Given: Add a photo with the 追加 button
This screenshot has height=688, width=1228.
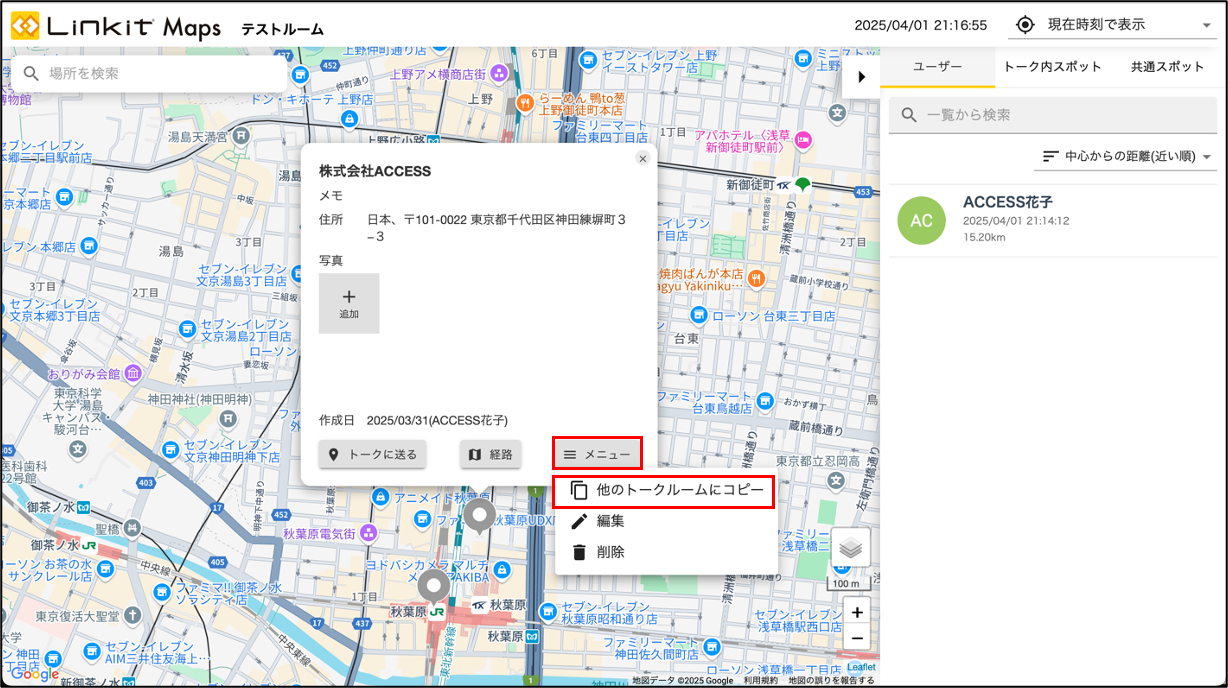Looking at the screenshot, I should point(349,303).
